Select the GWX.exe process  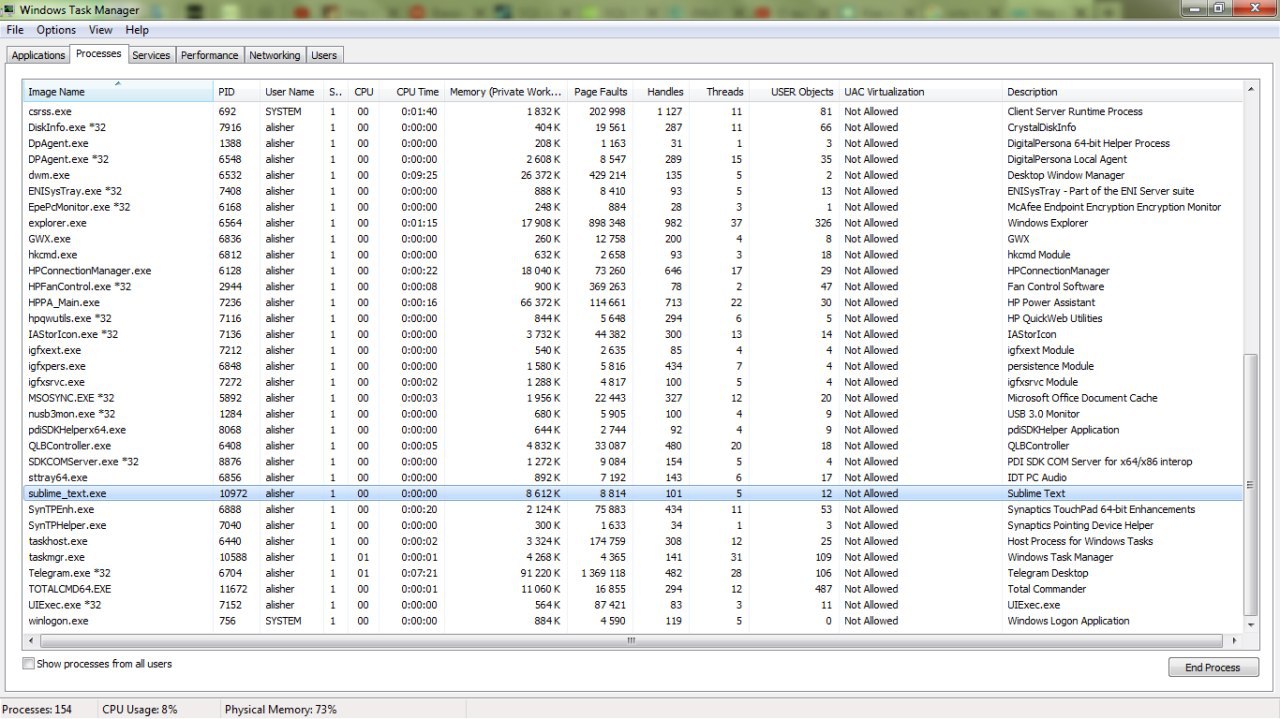pyautogui.click(x=633, y=239)
